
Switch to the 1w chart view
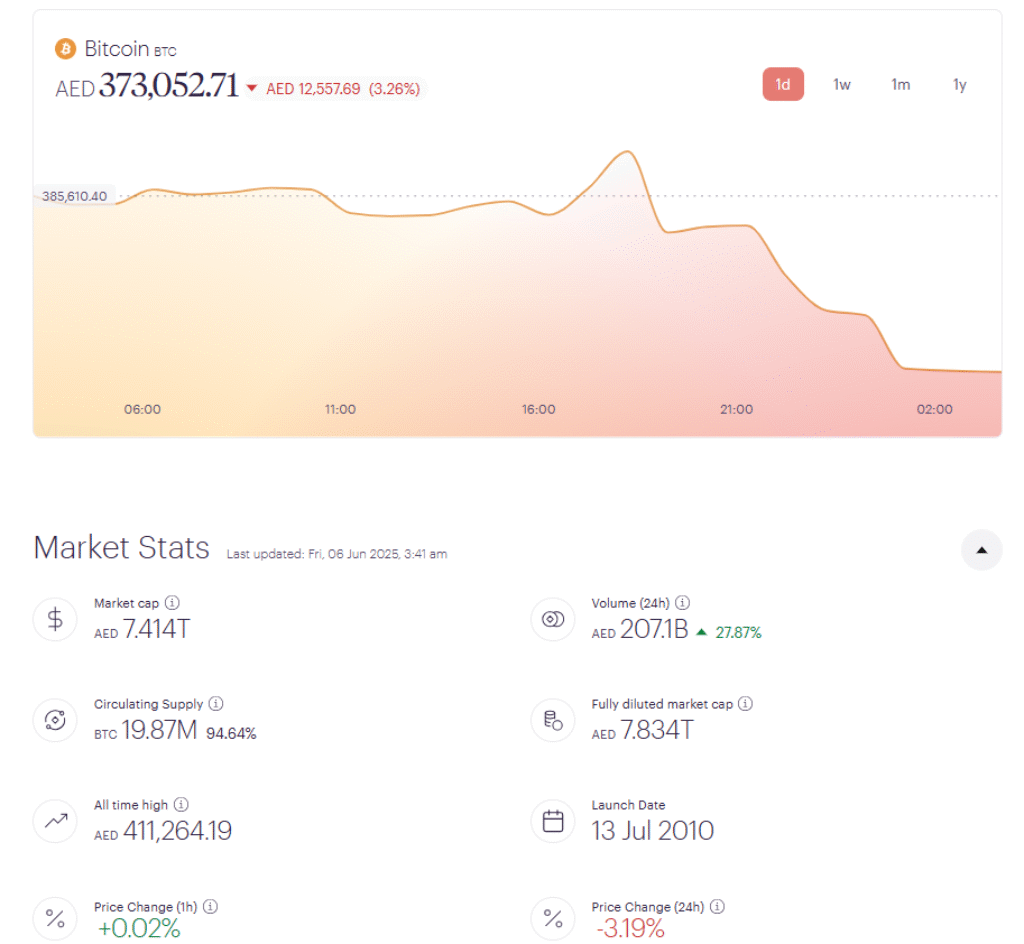click(x=841, y=85)
